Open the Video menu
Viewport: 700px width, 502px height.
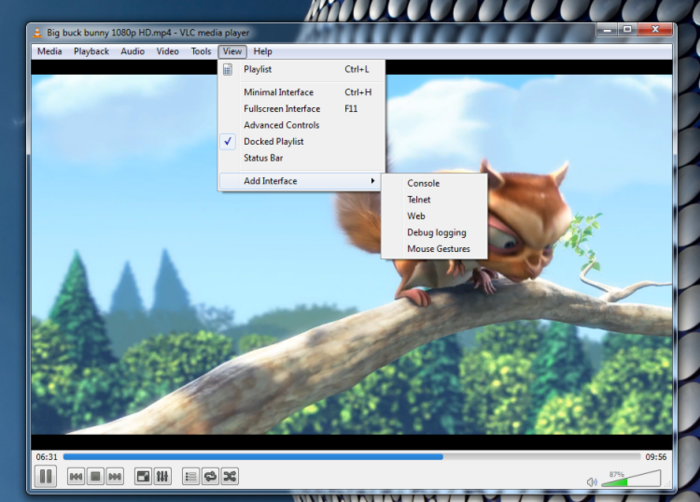pos(167,51)
